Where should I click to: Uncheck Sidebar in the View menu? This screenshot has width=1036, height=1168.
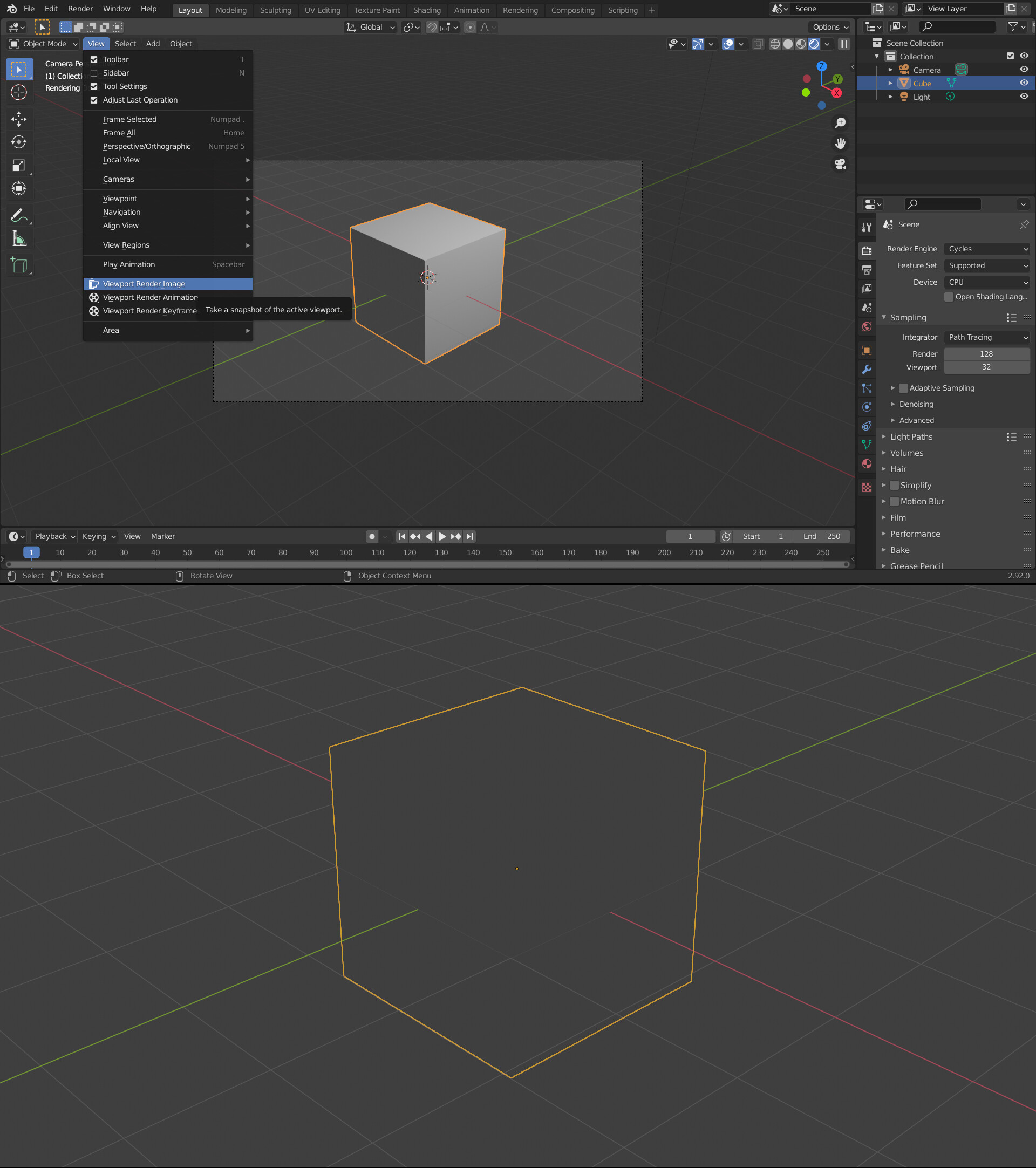[x=94, y=73]
